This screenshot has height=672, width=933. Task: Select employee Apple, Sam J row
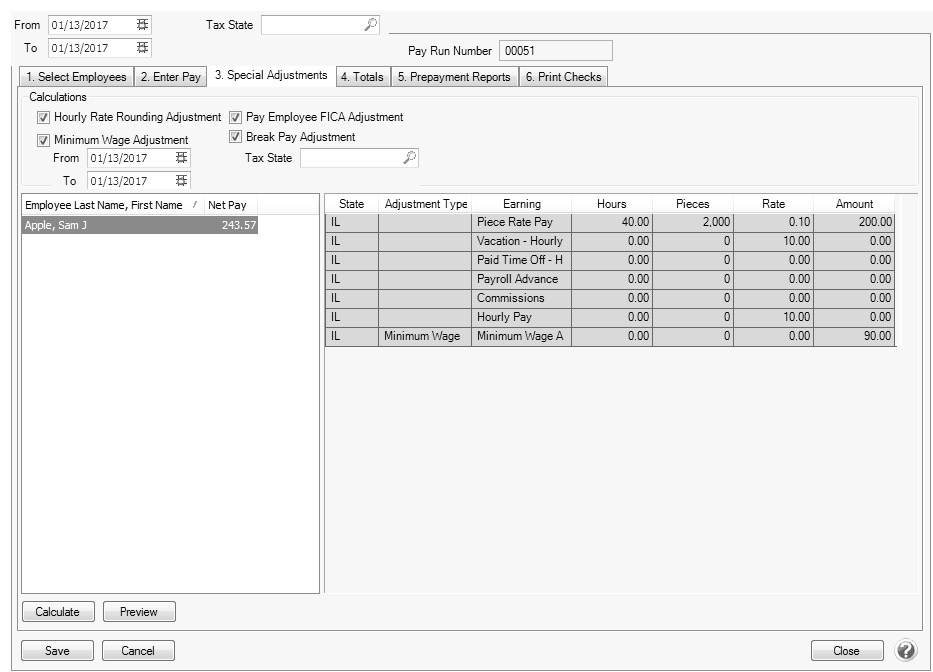tap(140, 226)
